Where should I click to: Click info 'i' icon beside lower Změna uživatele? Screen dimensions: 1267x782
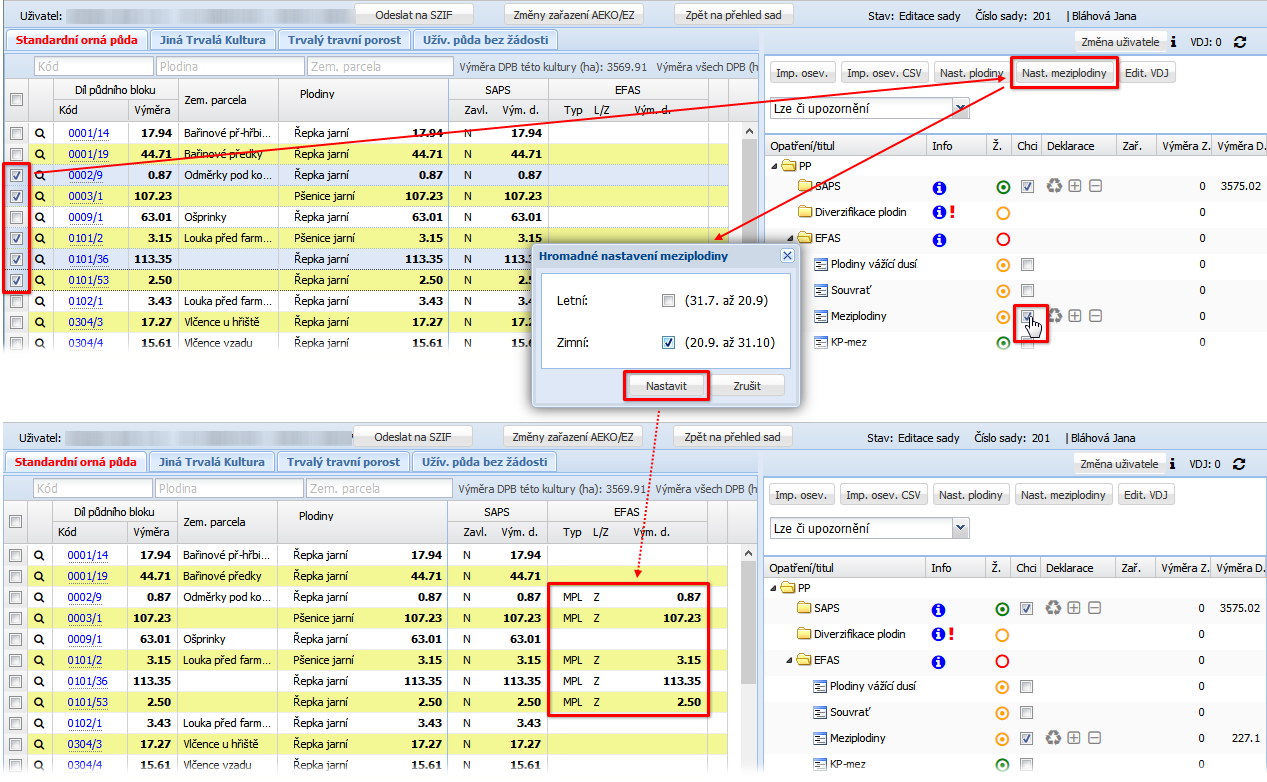pyautogui.click(x=1173, y=464)
